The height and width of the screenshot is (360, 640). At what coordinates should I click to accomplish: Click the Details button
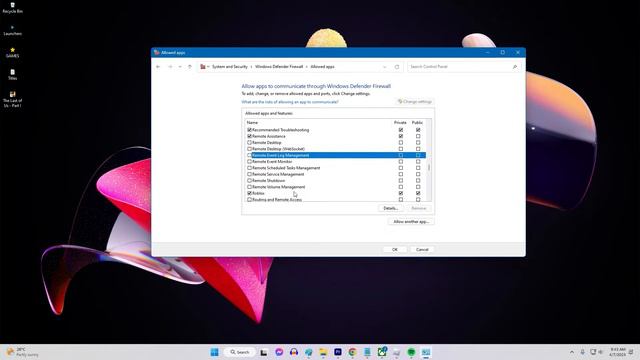pyautogui.click(x=391, y=208)
